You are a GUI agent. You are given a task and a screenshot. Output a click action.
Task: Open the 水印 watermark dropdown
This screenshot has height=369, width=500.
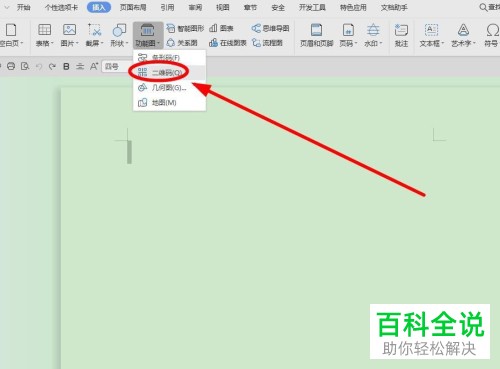point(373,35)
